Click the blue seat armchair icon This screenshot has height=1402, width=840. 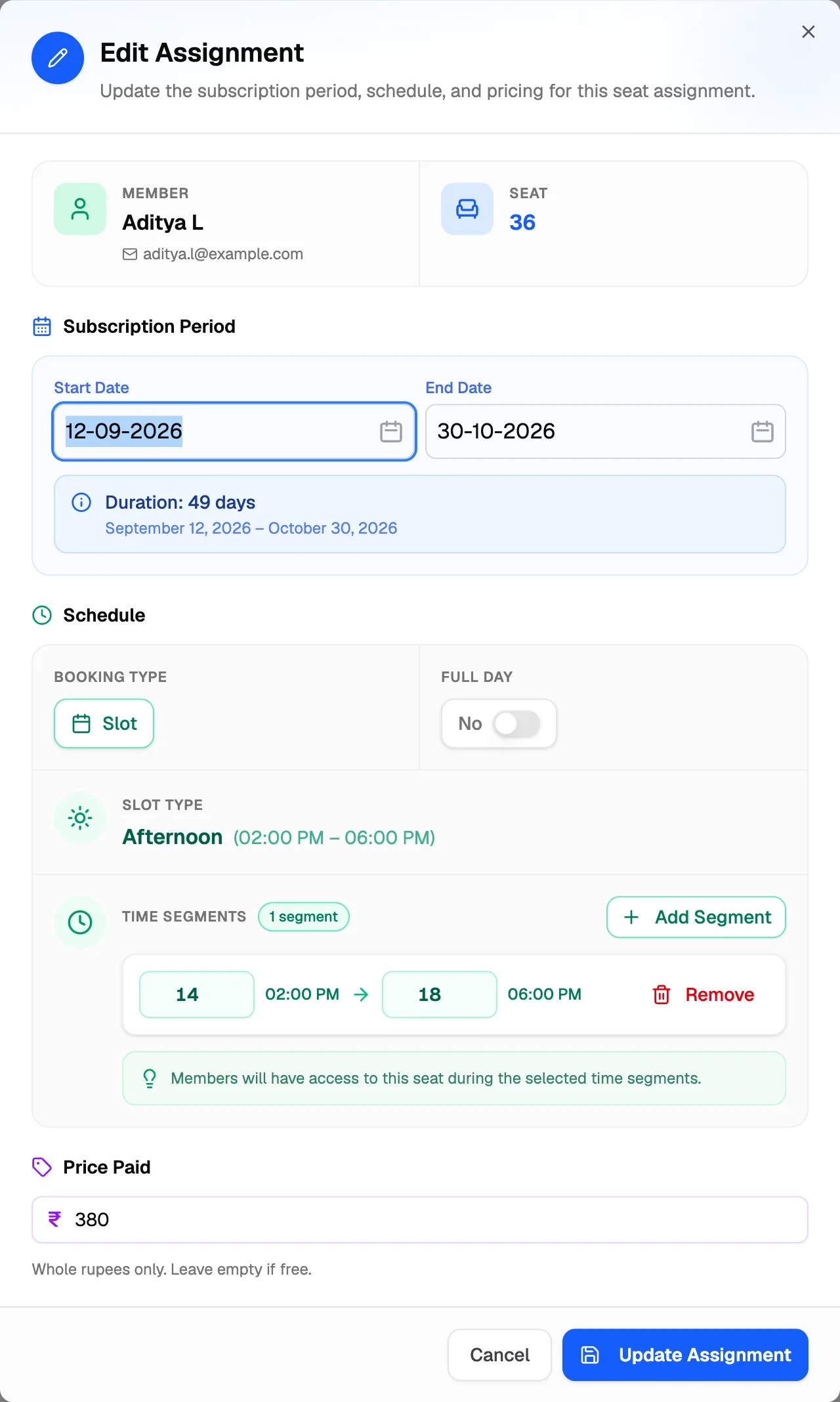pyautogui.click(x=467, y=209)
